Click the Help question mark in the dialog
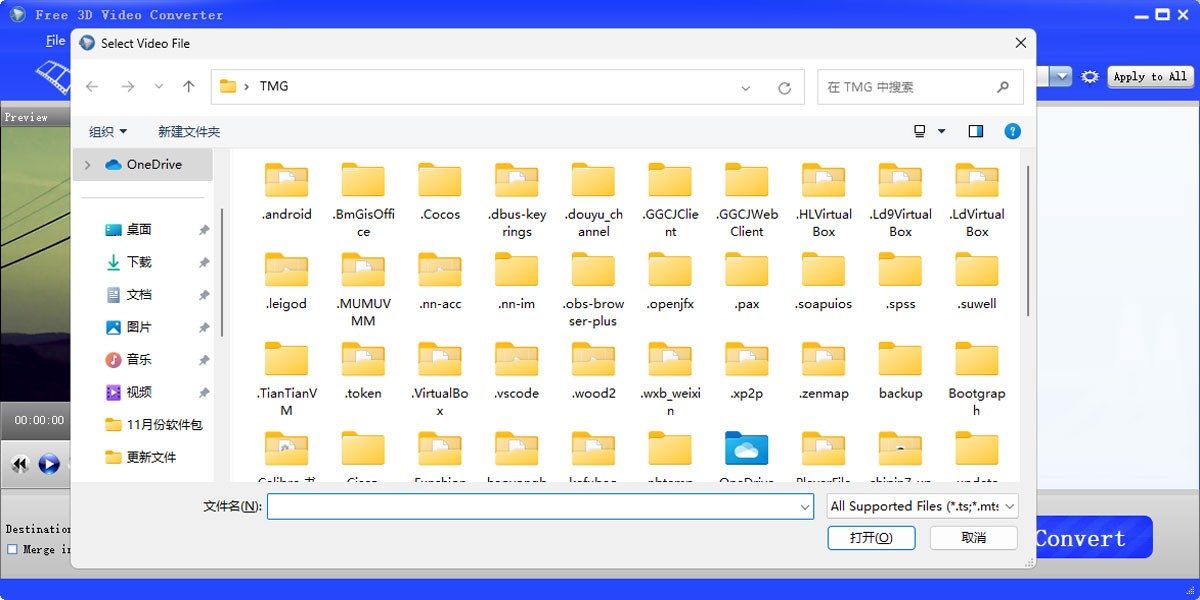Viewport: 1200px width, 600px height. click(1012, 130)
